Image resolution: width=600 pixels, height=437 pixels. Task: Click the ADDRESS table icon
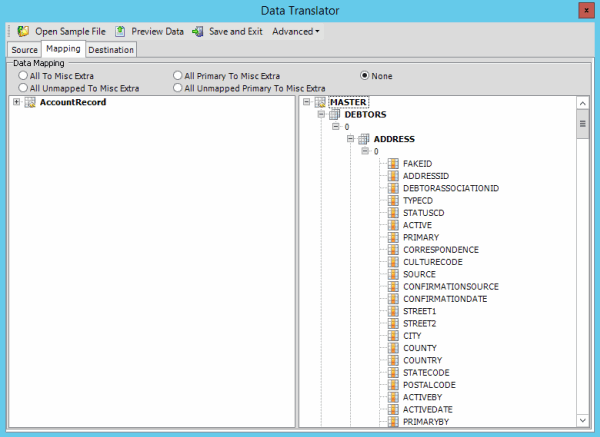(x=363, y=139)
